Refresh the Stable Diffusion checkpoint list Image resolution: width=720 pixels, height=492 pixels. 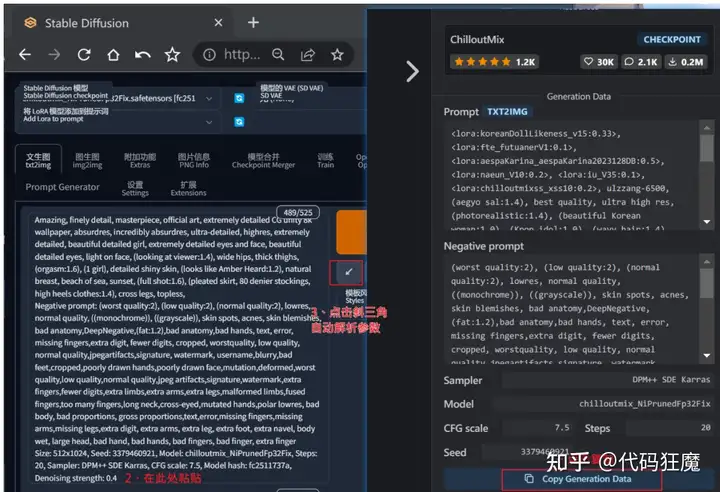click(x=239, y=98)
